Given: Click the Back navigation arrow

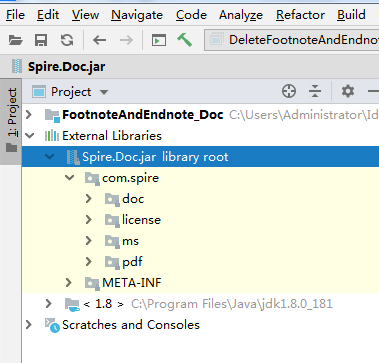Looking at the screenshot, I should pyautogui.click(x=99, y=40).
